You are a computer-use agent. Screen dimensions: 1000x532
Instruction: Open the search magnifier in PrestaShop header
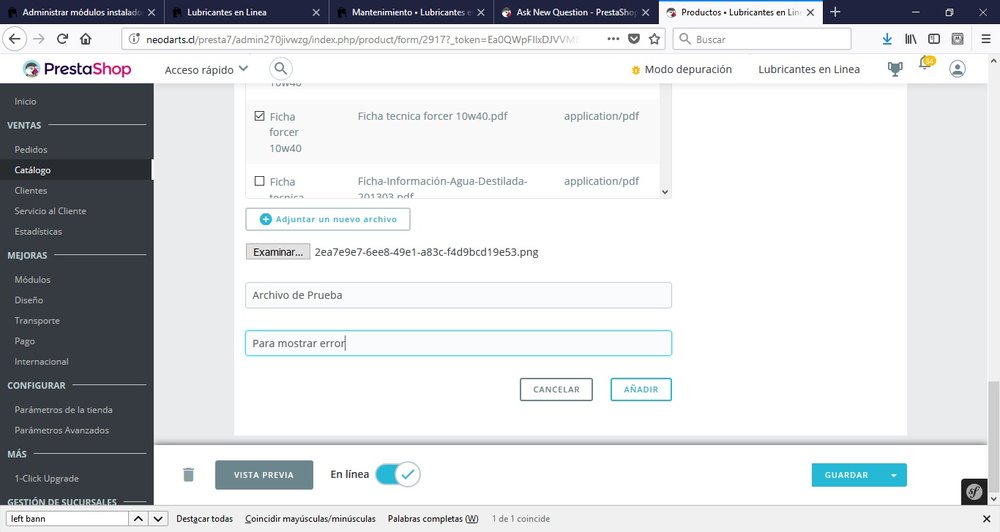(x=281, y=68)
